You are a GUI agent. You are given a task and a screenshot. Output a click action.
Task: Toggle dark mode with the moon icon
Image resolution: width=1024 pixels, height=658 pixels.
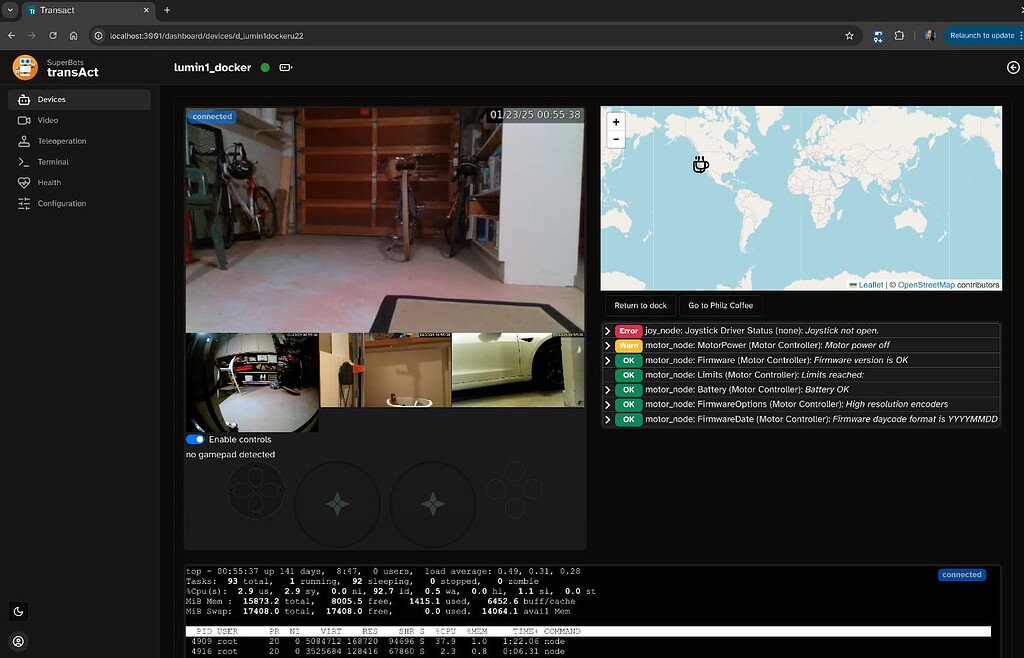(x=18, y=611)
